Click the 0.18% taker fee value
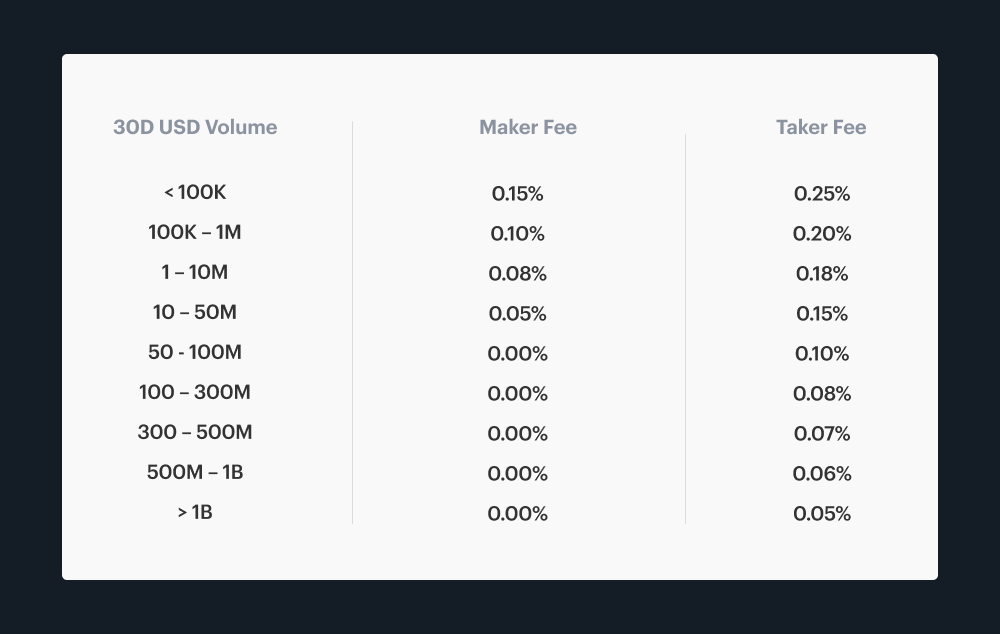Image resolution: width=1000 pixels, height=634 pixels. (x=822, y=274)
